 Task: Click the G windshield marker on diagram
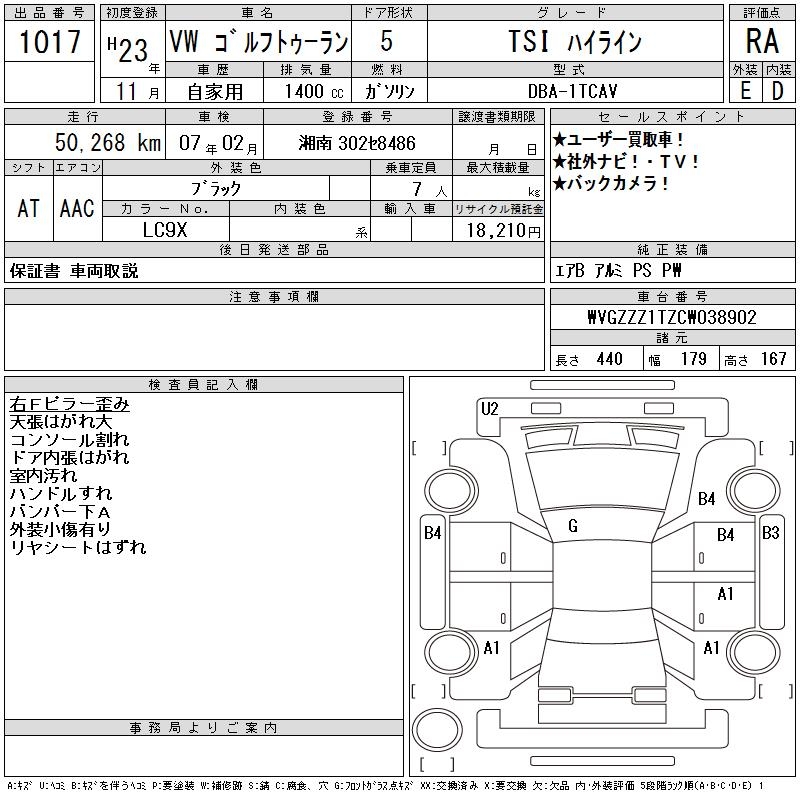click(x=572, y=526)
